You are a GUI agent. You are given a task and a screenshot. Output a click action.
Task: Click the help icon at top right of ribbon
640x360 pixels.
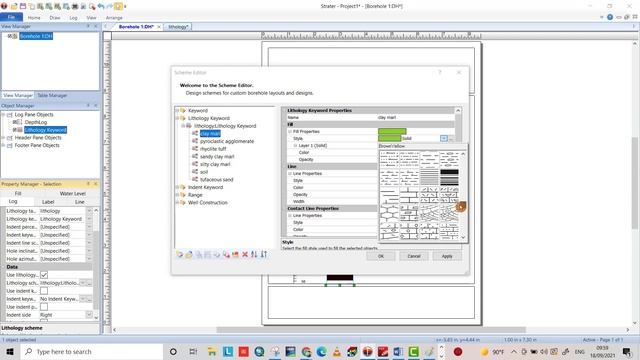pyautogui.click(x=610, y=17)
